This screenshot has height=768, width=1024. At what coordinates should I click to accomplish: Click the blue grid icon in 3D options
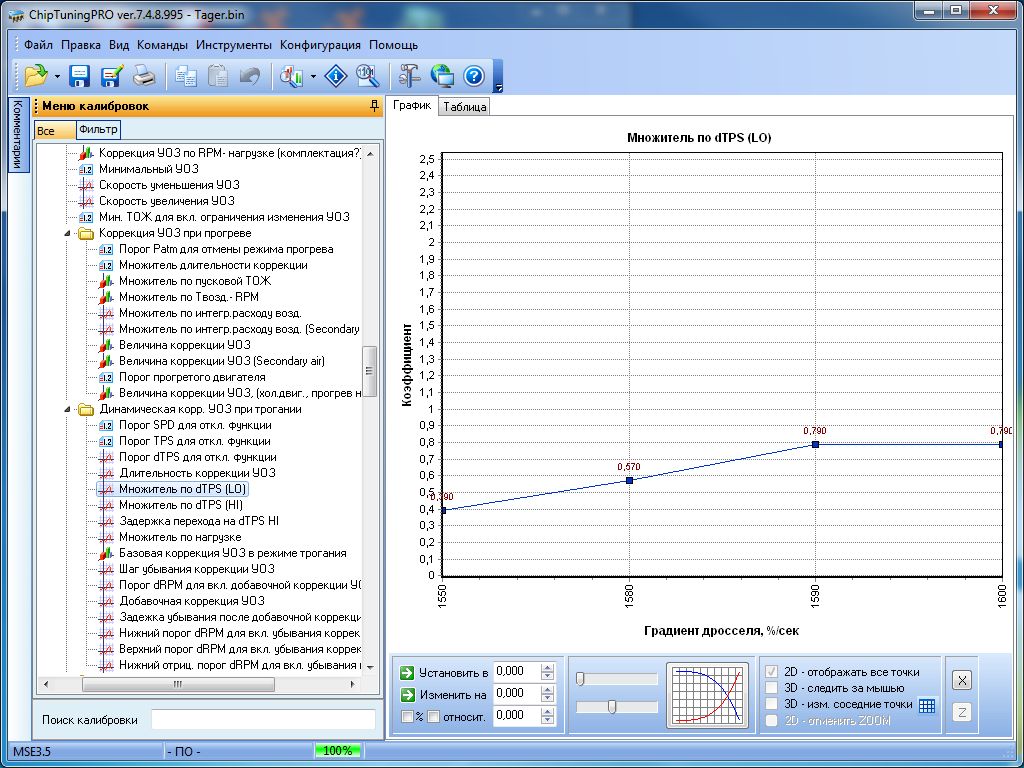pyautogui.click(x=927, y=705)
